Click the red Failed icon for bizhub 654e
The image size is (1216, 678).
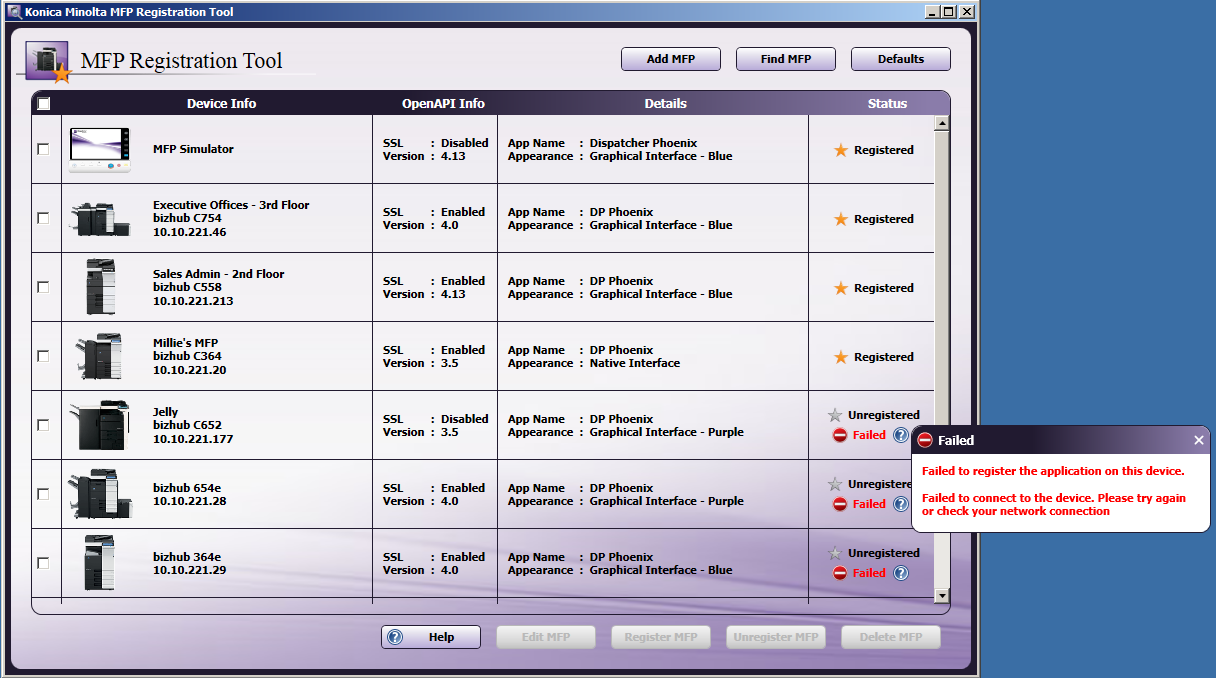pos(840,504)
